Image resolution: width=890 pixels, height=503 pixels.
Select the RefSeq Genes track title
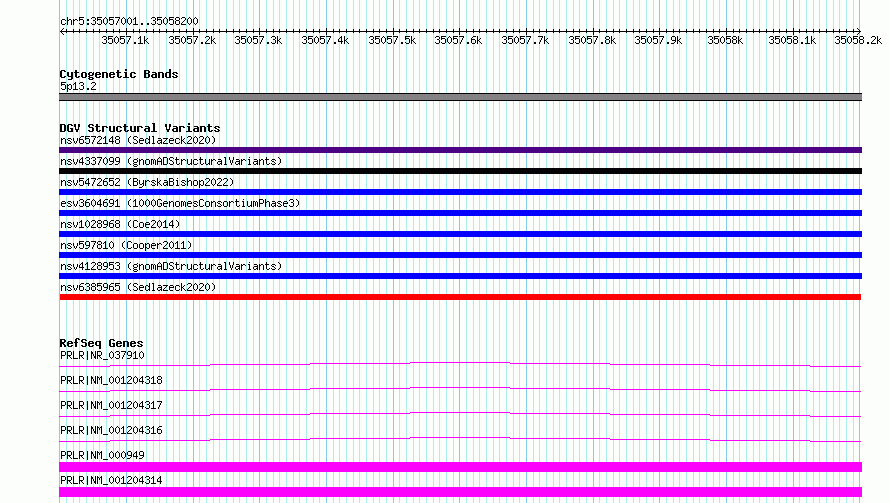click(x=101, y=343)
